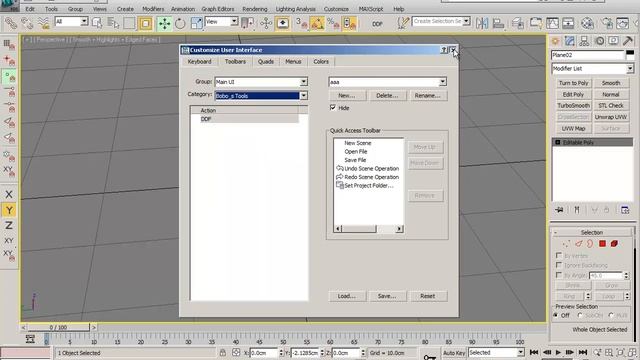Toggle the Hide checkbox in dialog
Image resolution: width=640 pixels, height=360 pixels.
pyautogui.click(x=333, y=108)
